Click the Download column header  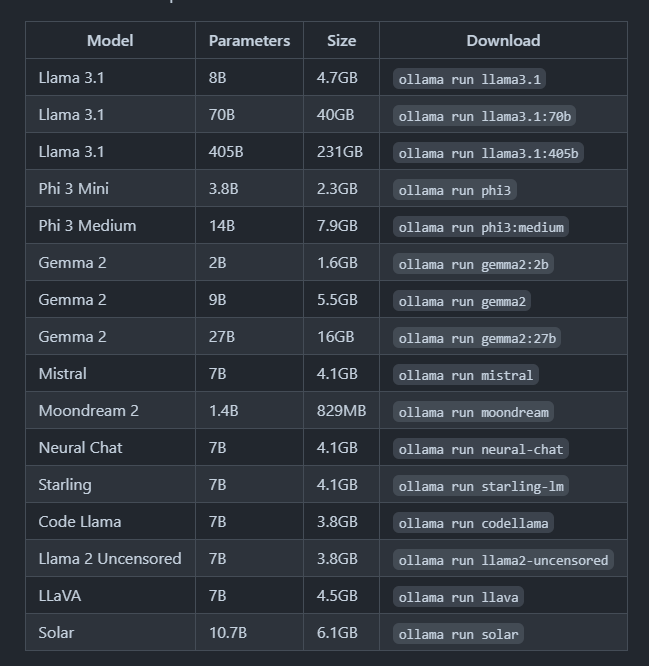click(x=503, y=40)
